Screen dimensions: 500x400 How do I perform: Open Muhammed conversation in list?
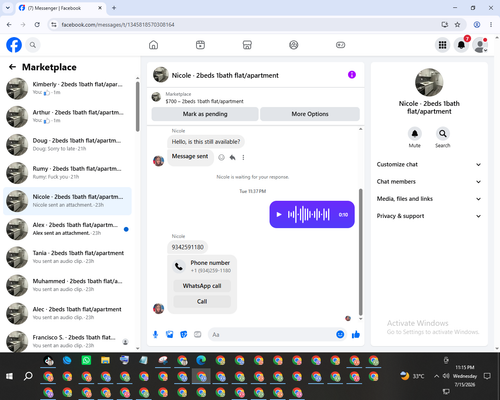coord(67,285)
